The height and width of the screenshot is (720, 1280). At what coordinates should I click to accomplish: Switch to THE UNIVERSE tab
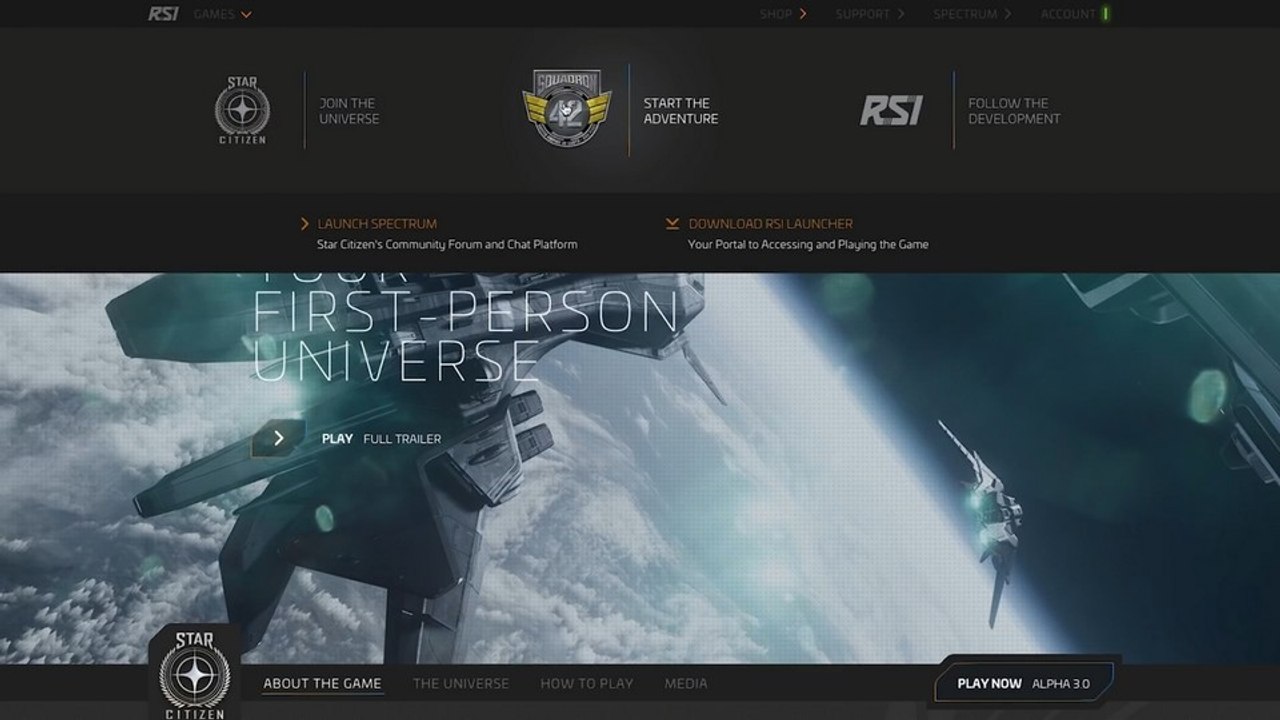461,684
